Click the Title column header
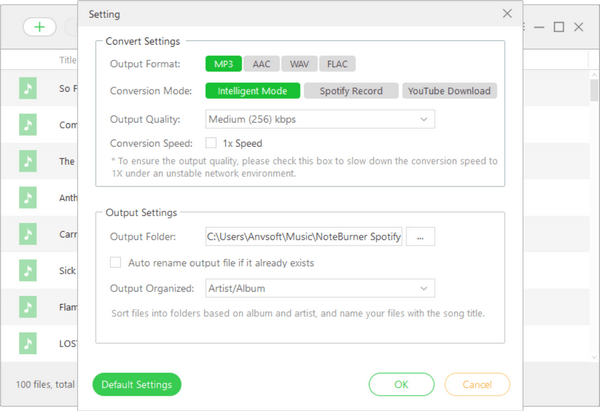600x411 pixels. coord(68,60)
